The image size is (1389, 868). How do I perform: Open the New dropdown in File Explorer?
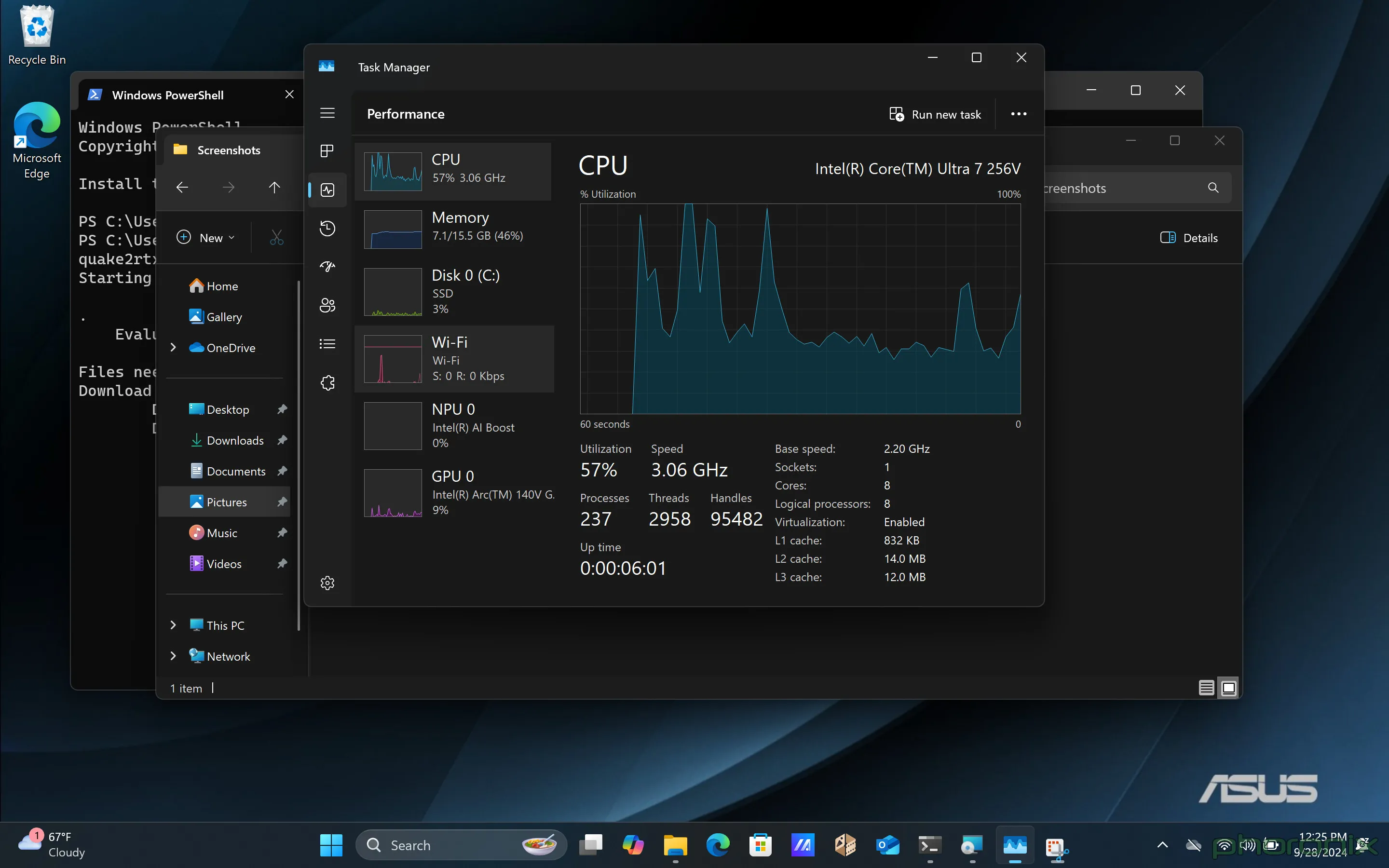pyautogui.click(x=205, y=237)
